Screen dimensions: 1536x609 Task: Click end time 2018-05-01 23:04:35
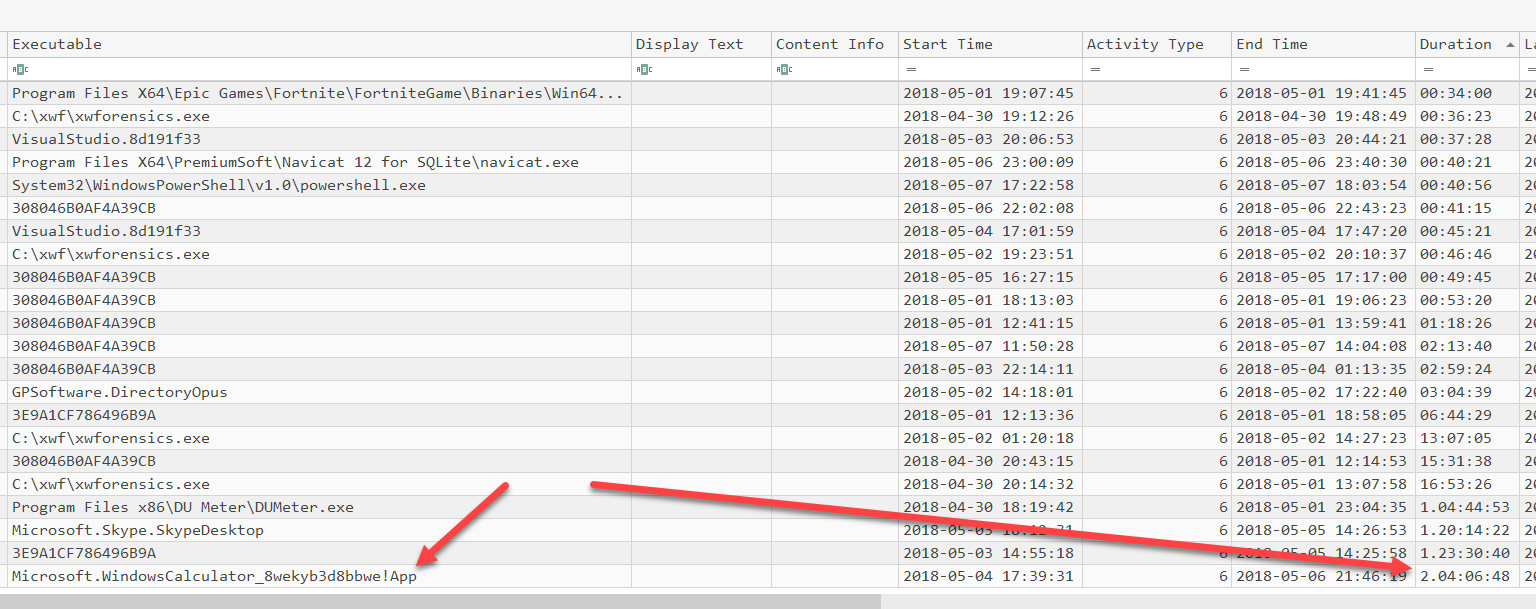(x=1321, y=507)
